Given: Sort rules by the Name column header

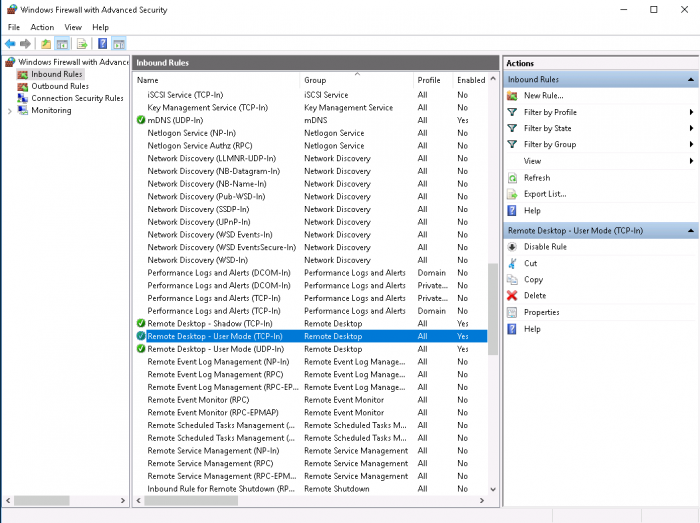Looking at the screenshot, I should pyautogui.click(x=217, y=80).
